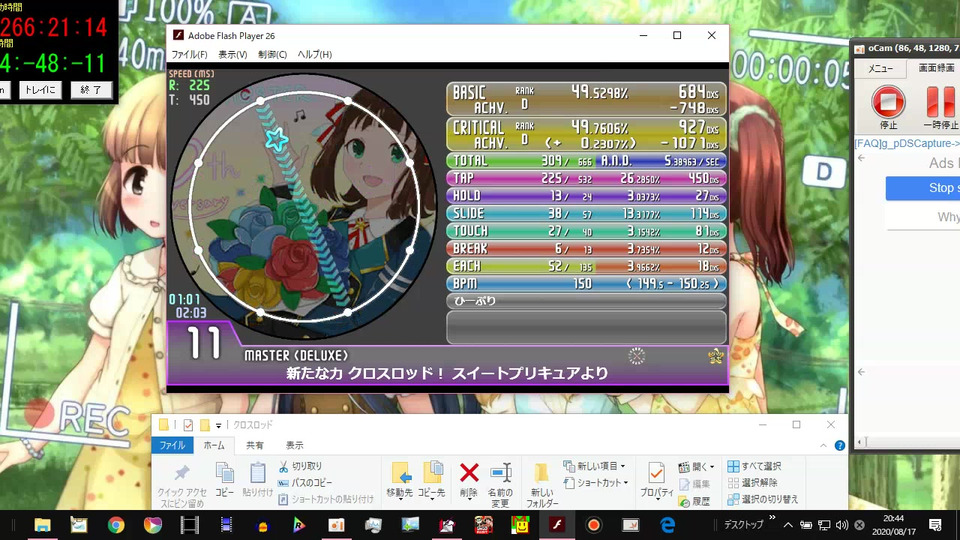Click the oCam red record icon in taskbar
Image resolution: width=960 pixels, height=540 pixels.
coord(593,525)
